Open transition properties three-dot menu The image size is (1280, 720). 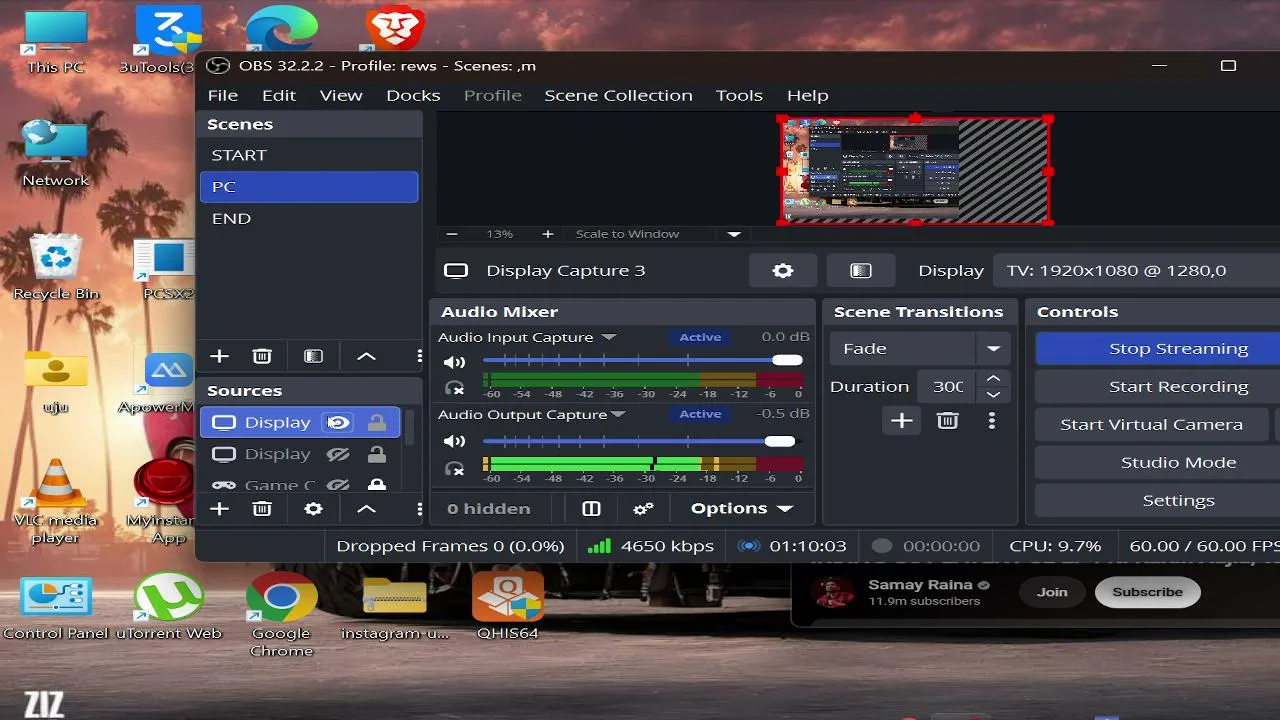991,421
